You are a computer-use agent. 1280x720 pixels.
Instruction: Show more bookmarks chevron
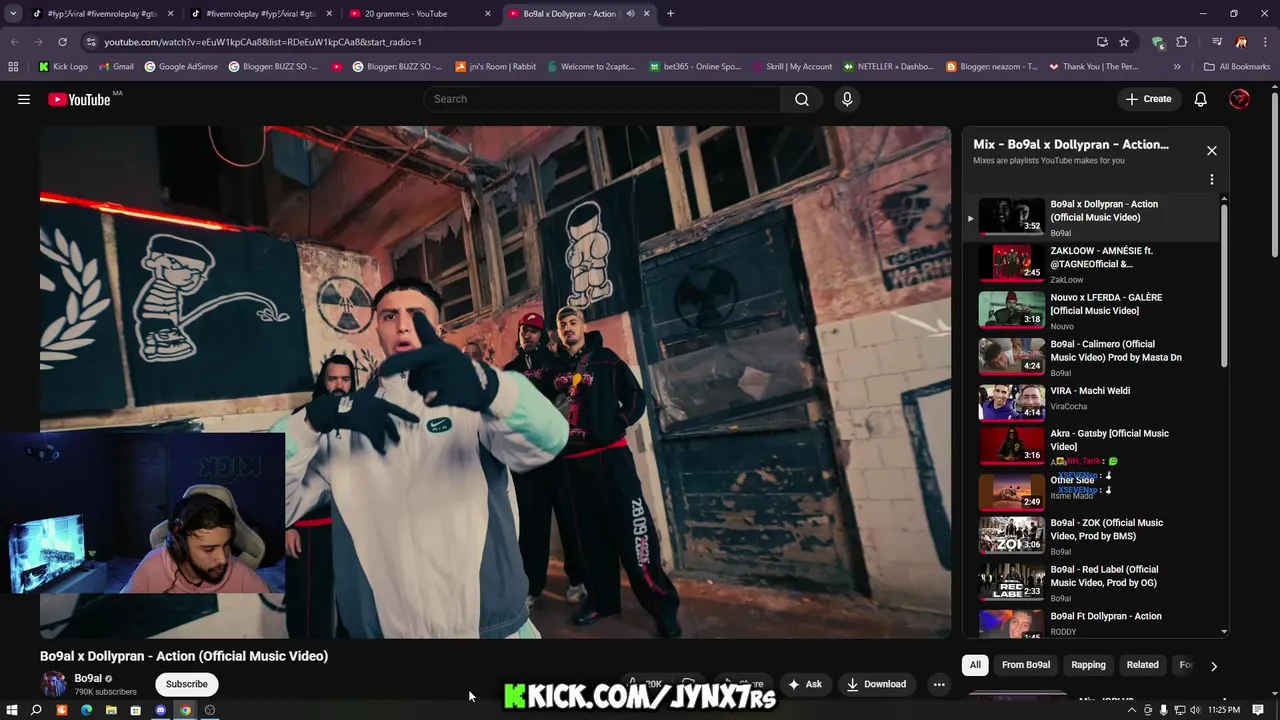(1177, 67)
